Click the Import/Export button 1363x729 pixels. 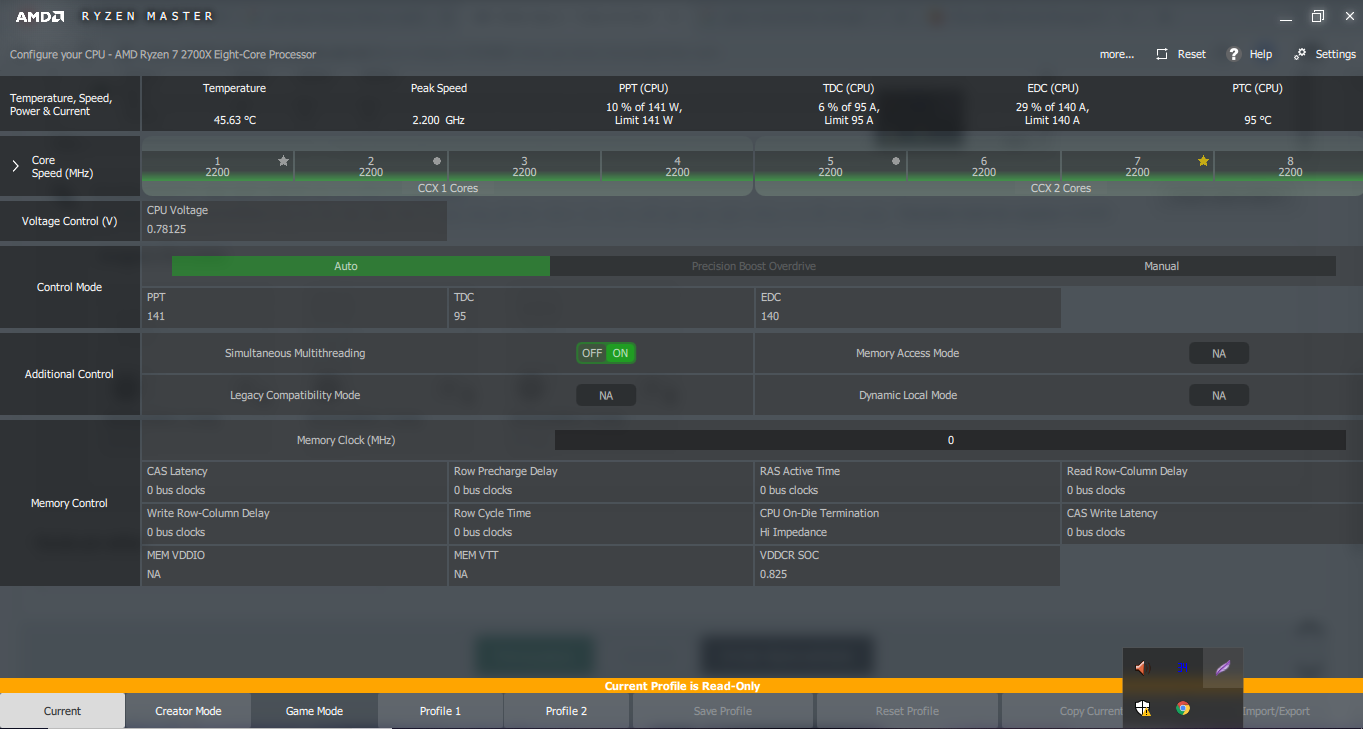coord(1275,711)
